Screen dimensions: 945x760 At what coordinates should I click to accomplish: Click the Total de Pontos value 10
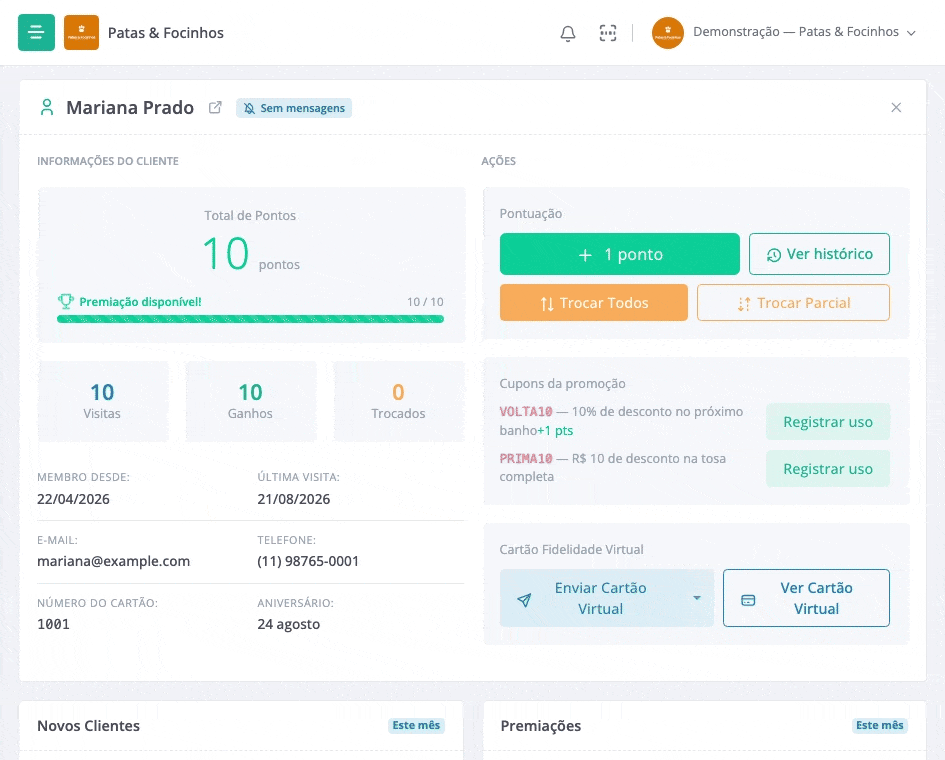pos(225,253)
